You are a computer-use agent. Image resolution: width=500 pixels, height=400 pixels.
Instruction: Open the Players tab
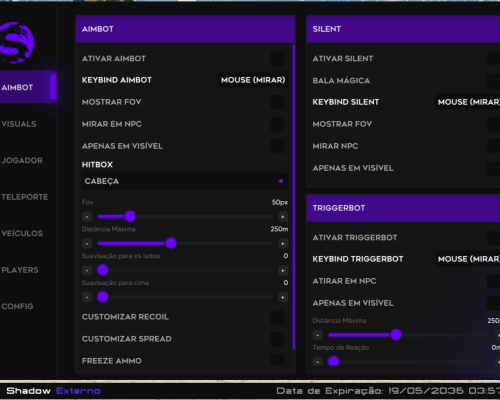click(x=20, y=270)
